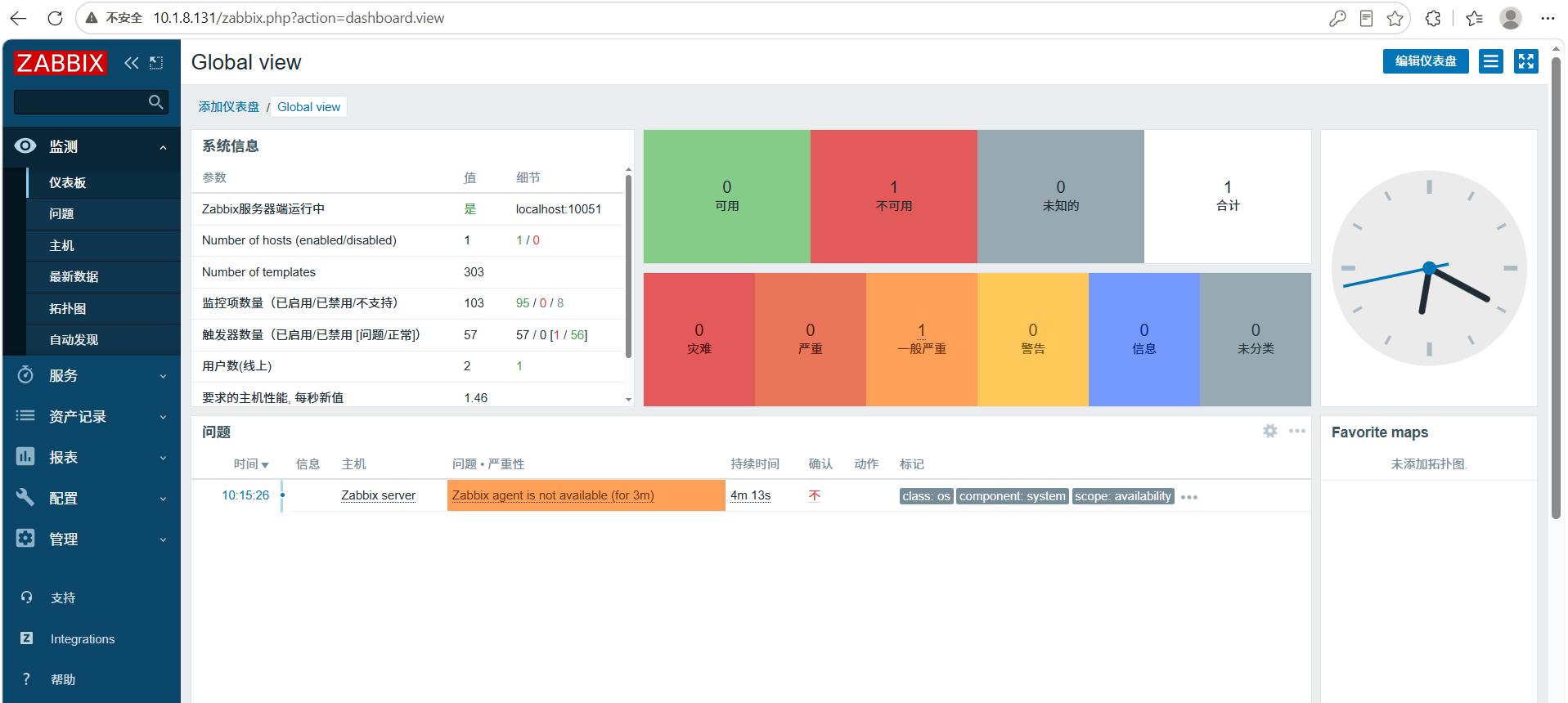Screen dimensions: 1568x703
Task: Expand the 报表 menu section
Action: coord(92,457)
